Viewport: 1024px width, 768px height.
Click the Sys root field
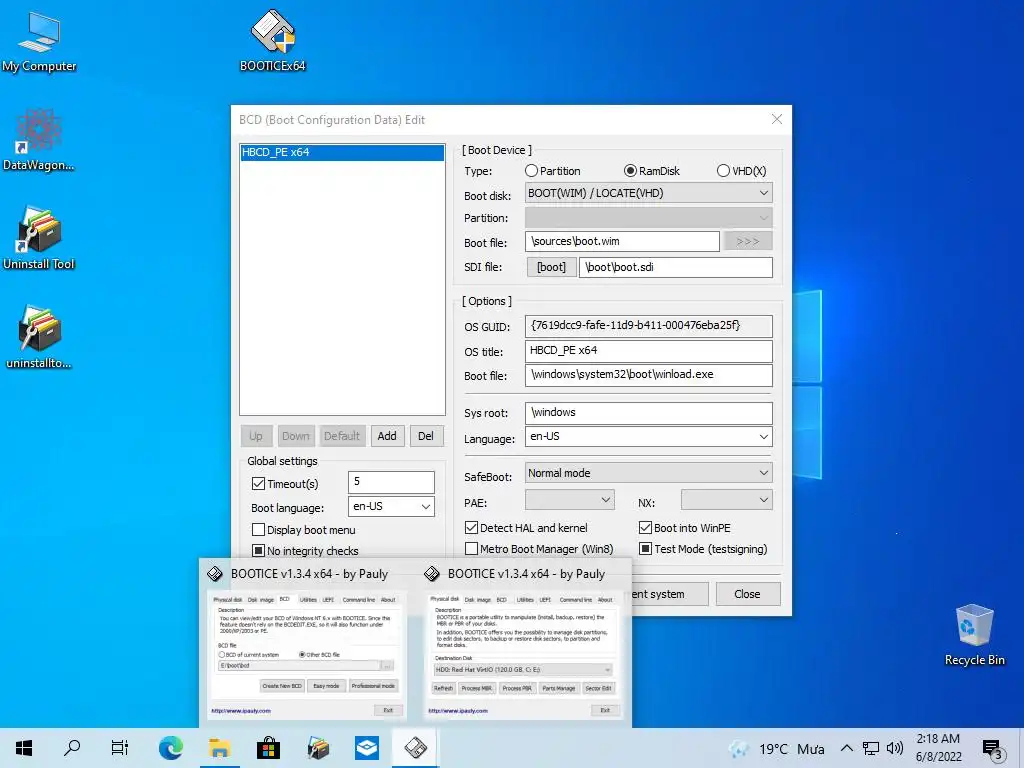point(648,413)
